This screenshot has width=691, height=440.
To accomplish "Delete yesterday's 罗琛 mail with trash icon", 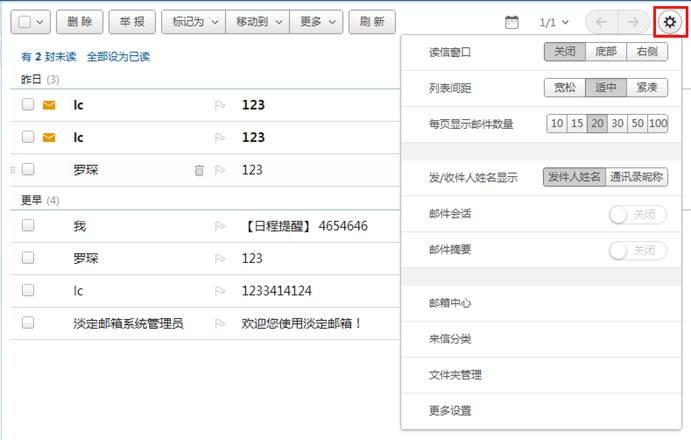I will (199, 170).
